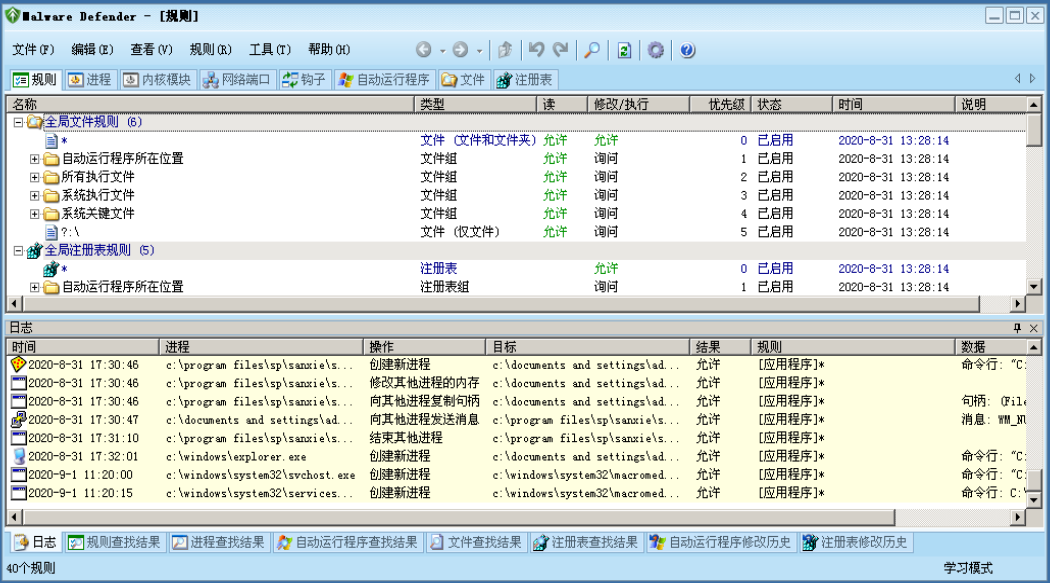
Task: Open the back button history dropdown arrow
Action: (442, 50)
